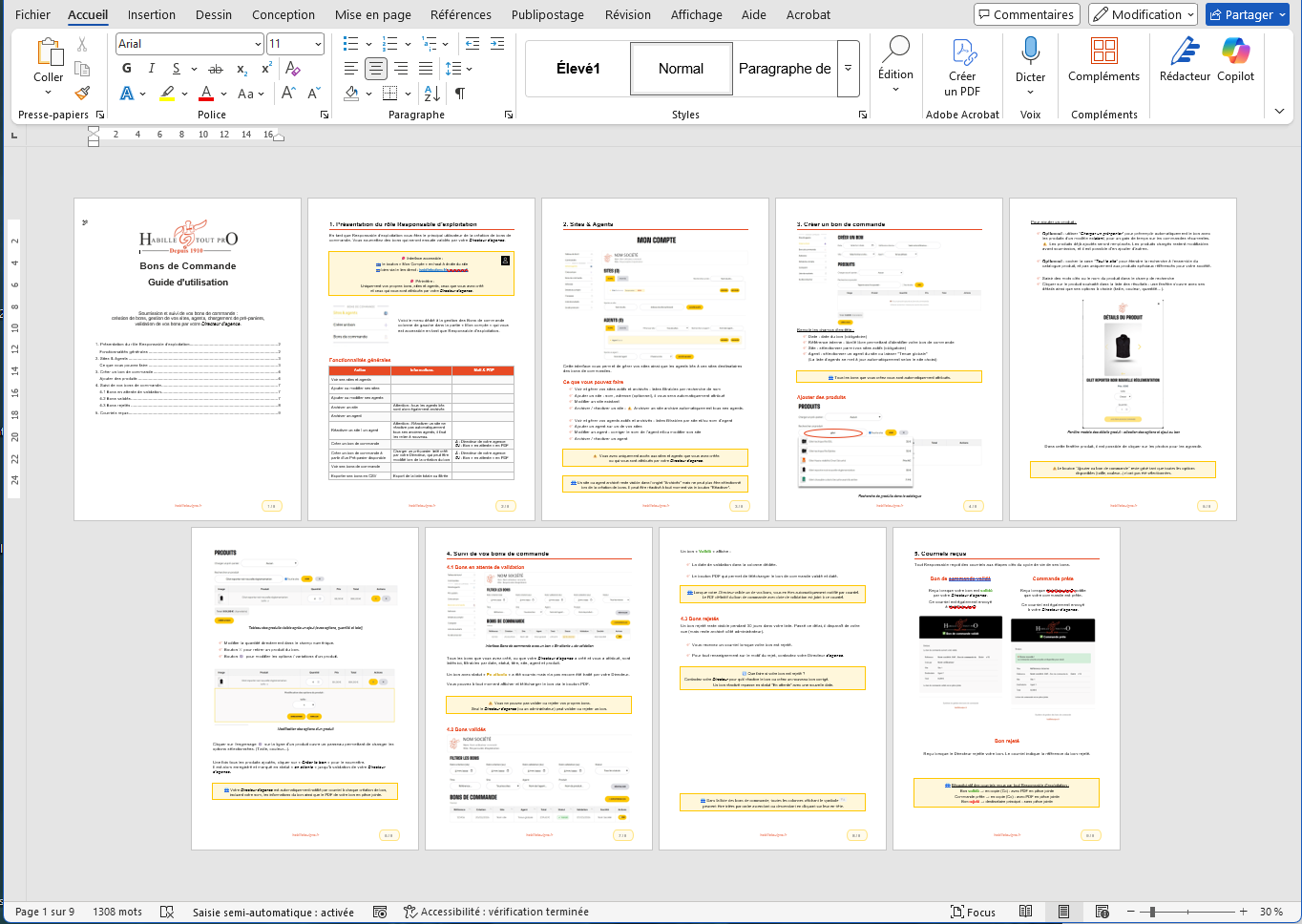
Task: Click the Commentaires button
Action: pos(1026,14)
